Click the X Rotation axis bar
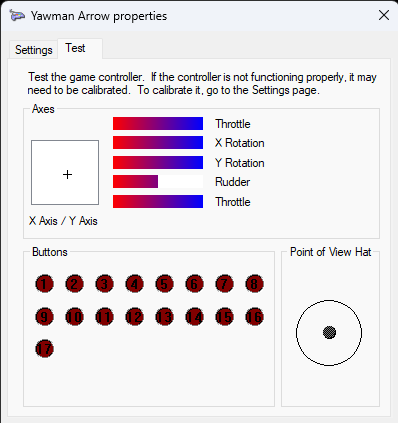398x423 pixels. [158, 142]
